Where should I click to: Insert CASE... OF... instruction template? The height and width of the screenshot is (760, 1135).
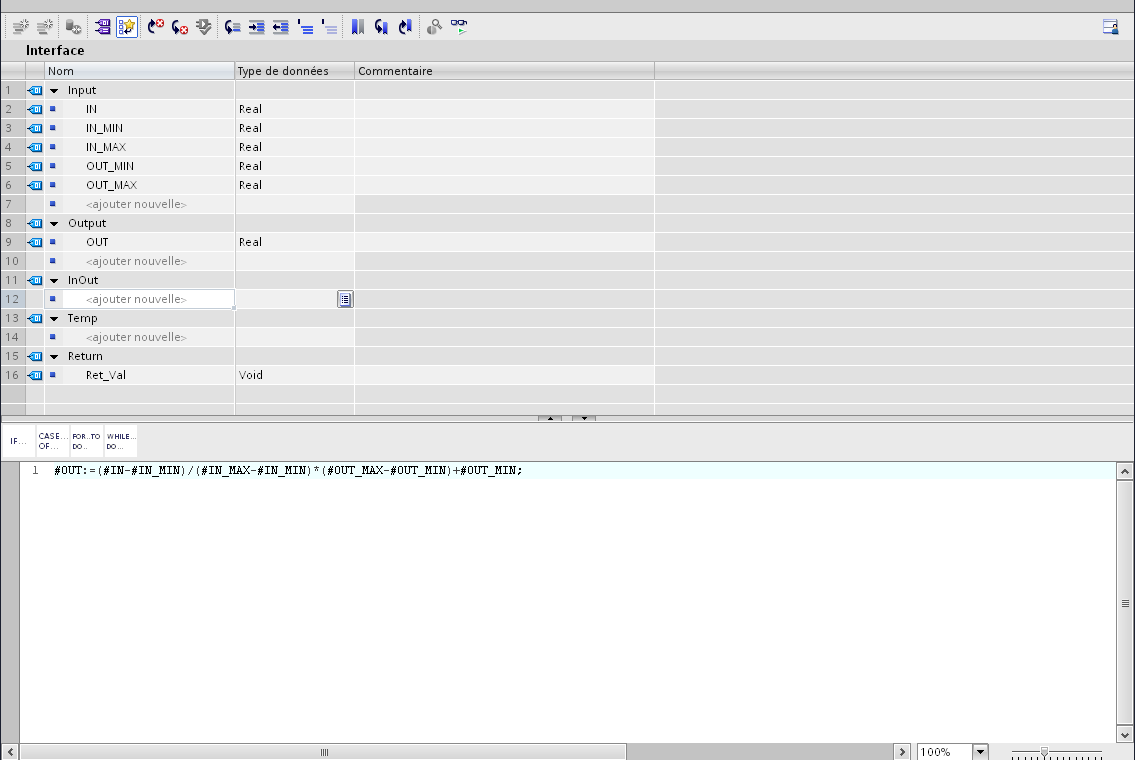(x=53, y=441)
